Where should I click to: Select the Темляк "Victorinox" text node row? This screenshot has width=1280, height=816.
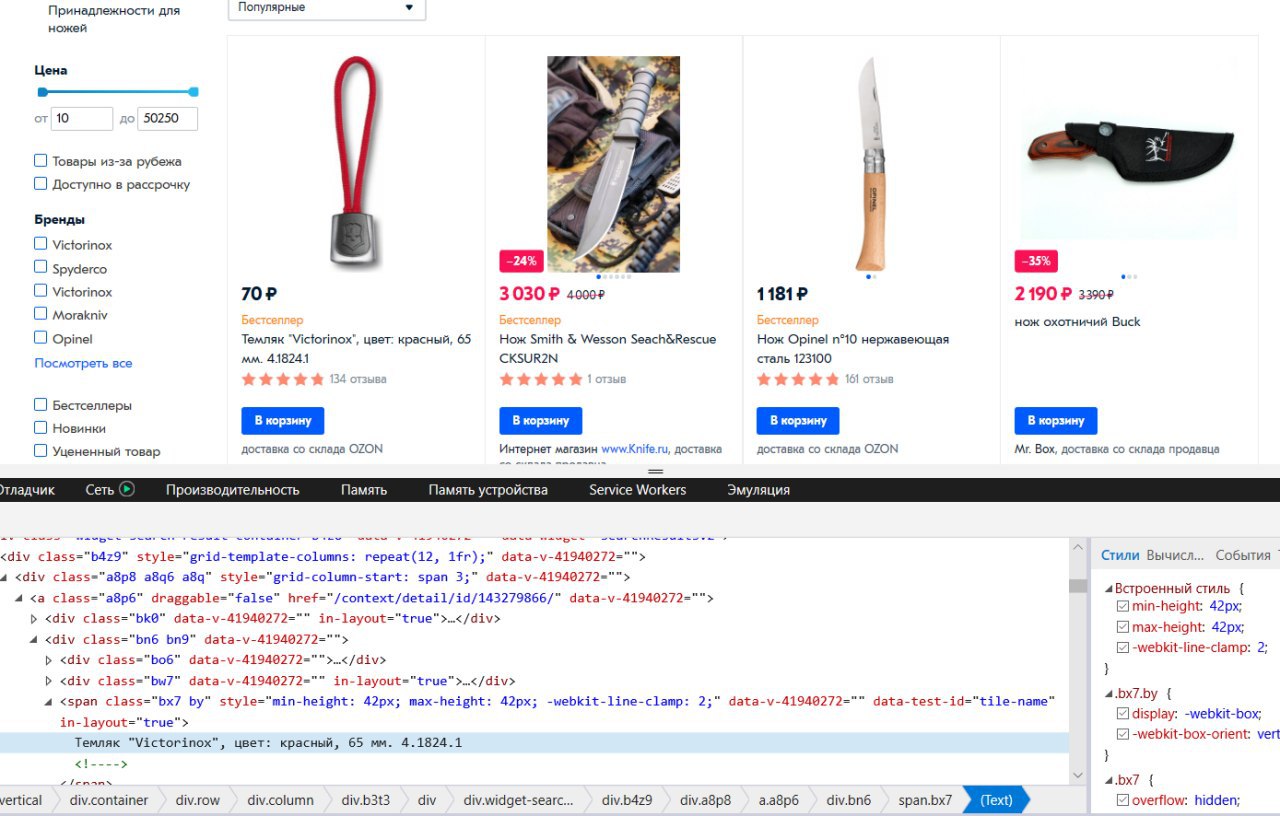(534, 743)
